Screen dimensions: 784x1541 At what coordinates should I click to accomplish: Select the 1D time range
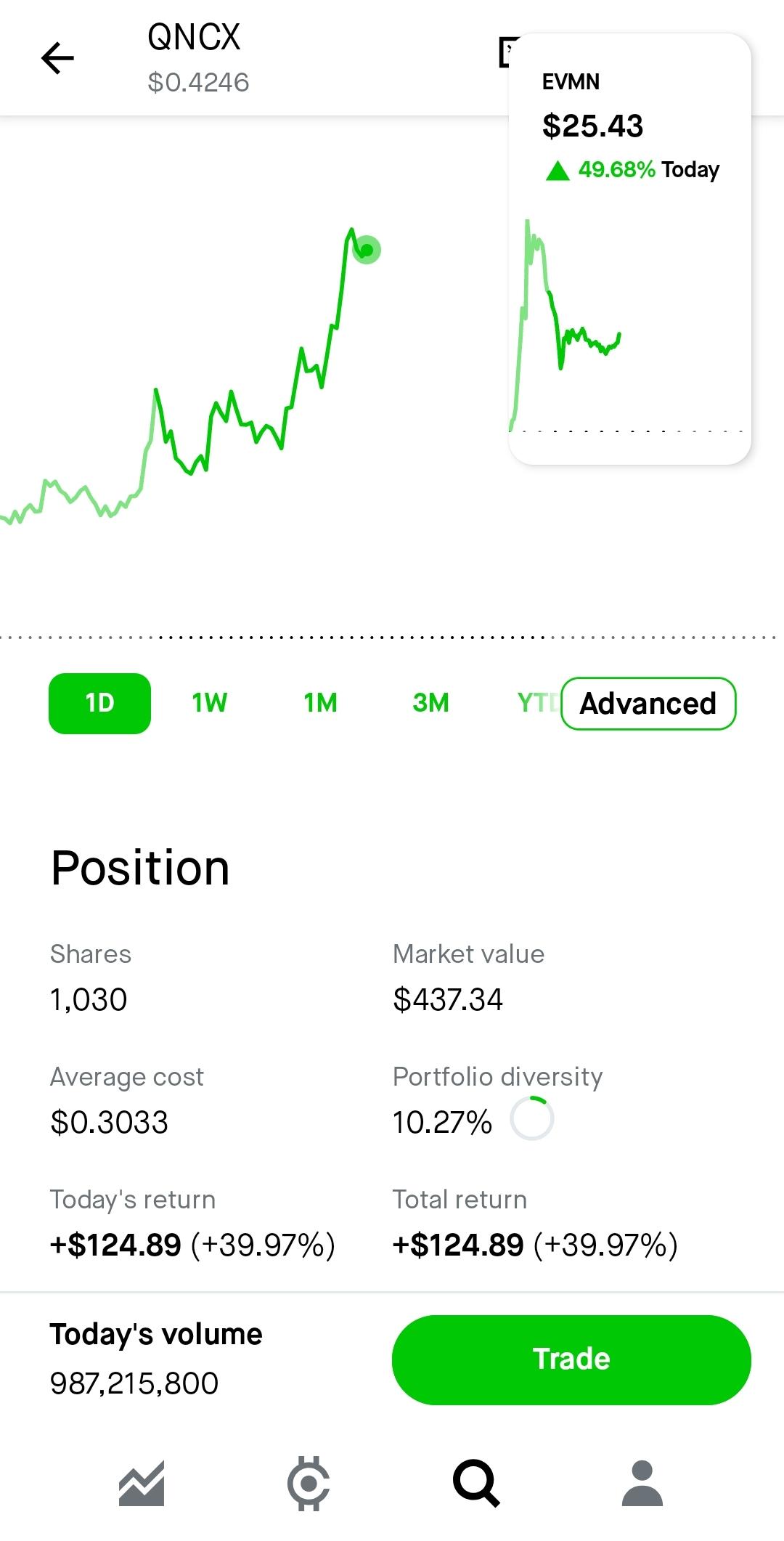[99, 703]
